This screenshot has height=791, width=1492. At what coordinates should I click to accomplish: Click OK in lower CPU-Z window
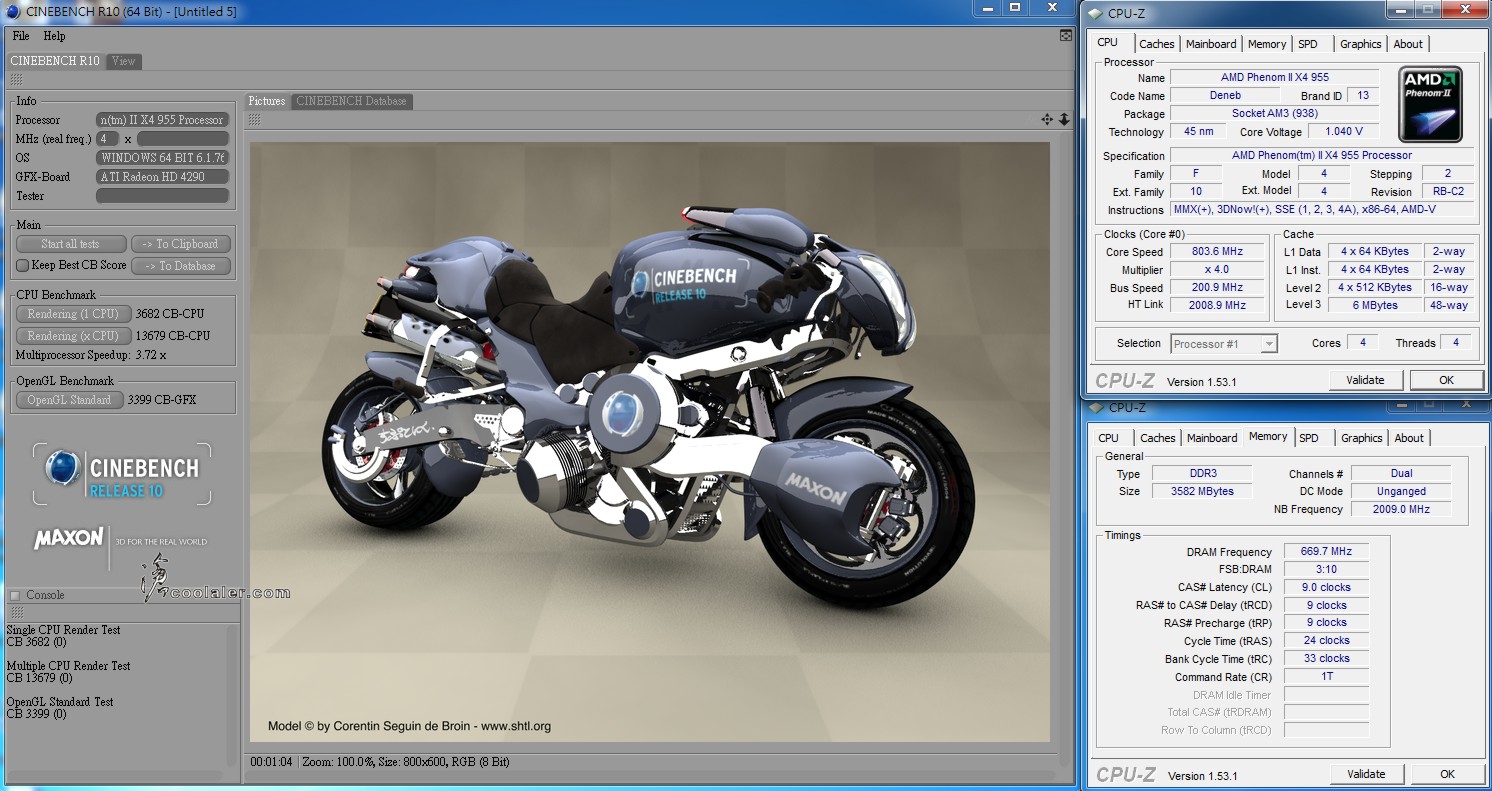point(1447,774)
